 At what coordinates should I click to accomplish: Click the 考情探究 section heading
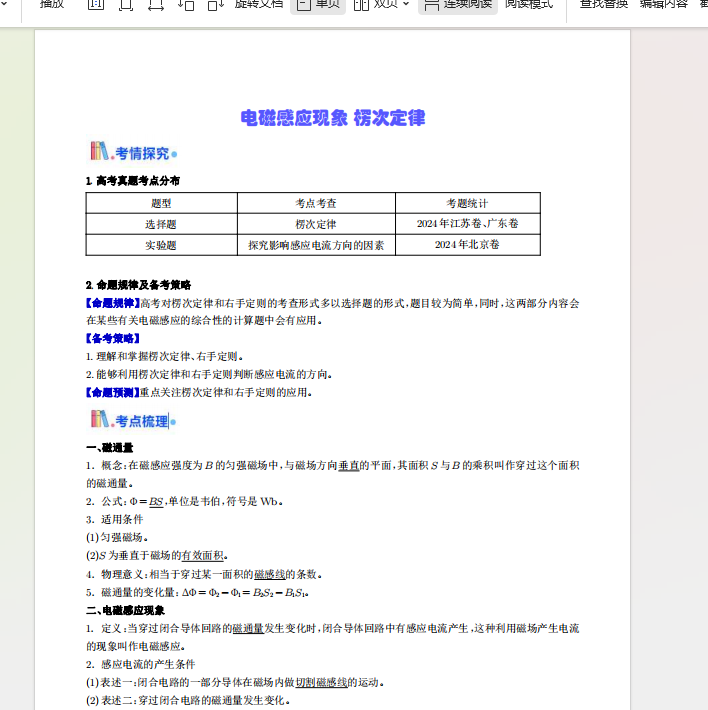point(142,154)
